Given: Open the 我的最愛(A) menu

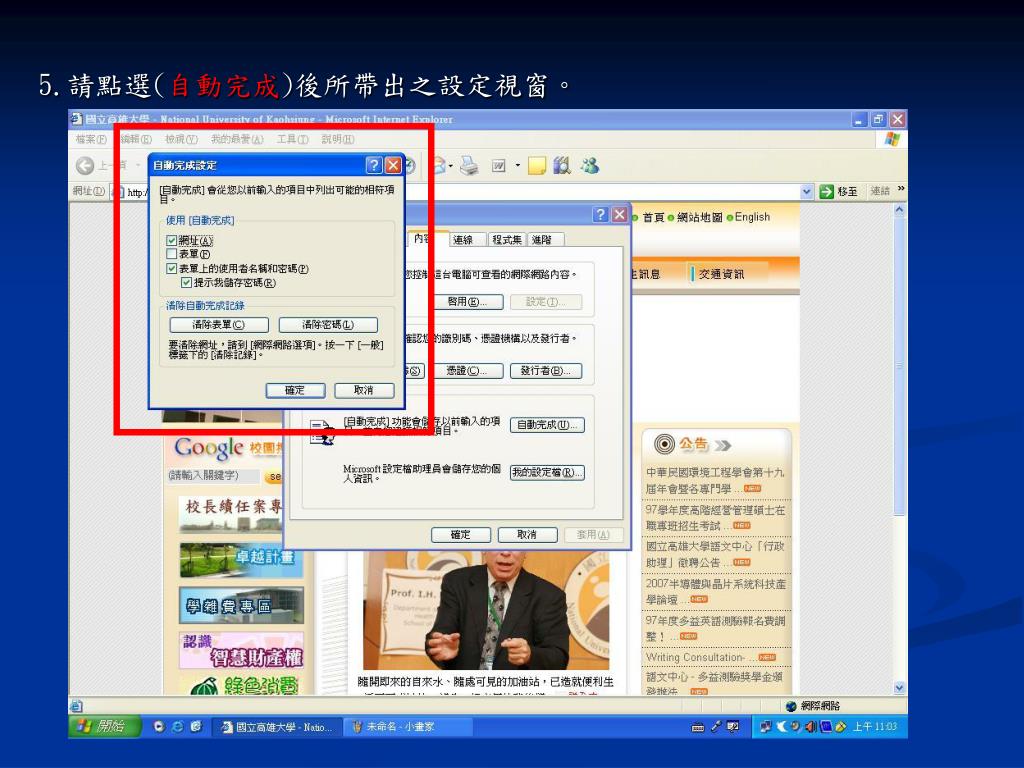Looking at the screenshot, I should [237, 139].
